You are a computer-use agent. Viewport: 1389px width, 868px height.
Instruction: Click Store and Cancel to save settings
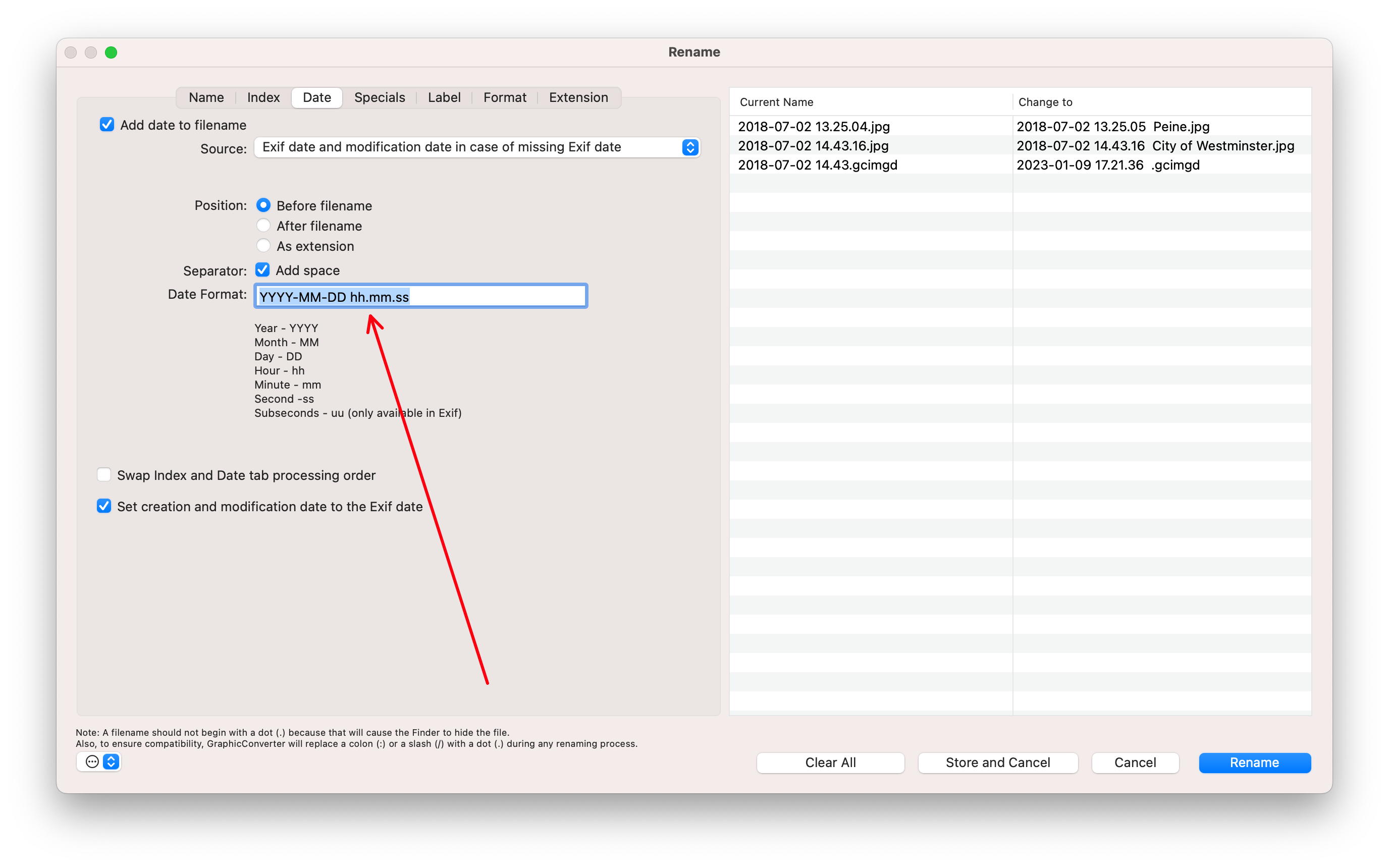pyautogui.click(x=998, y=762)
